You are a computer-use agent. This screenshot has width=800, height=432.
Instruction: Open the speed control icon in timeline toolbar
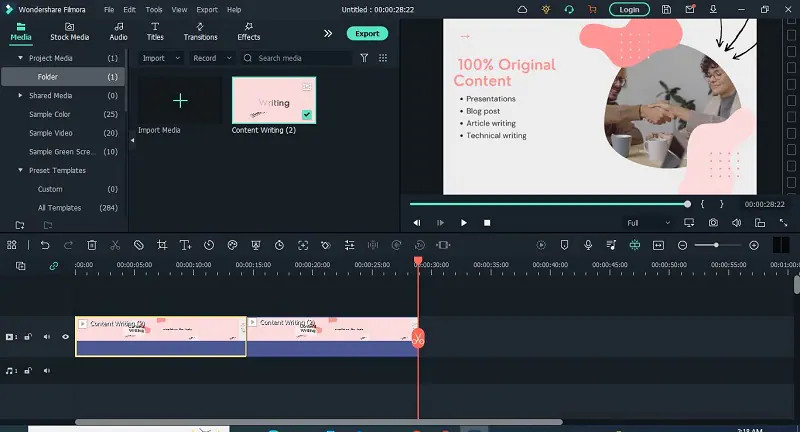pyautogui.click(x=209, y=245)
